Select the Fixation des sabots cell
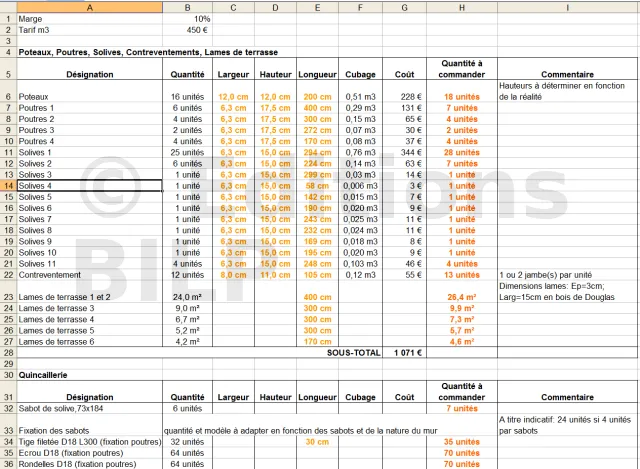The width and height of the screenshot is (640, 469). [90, 429]
